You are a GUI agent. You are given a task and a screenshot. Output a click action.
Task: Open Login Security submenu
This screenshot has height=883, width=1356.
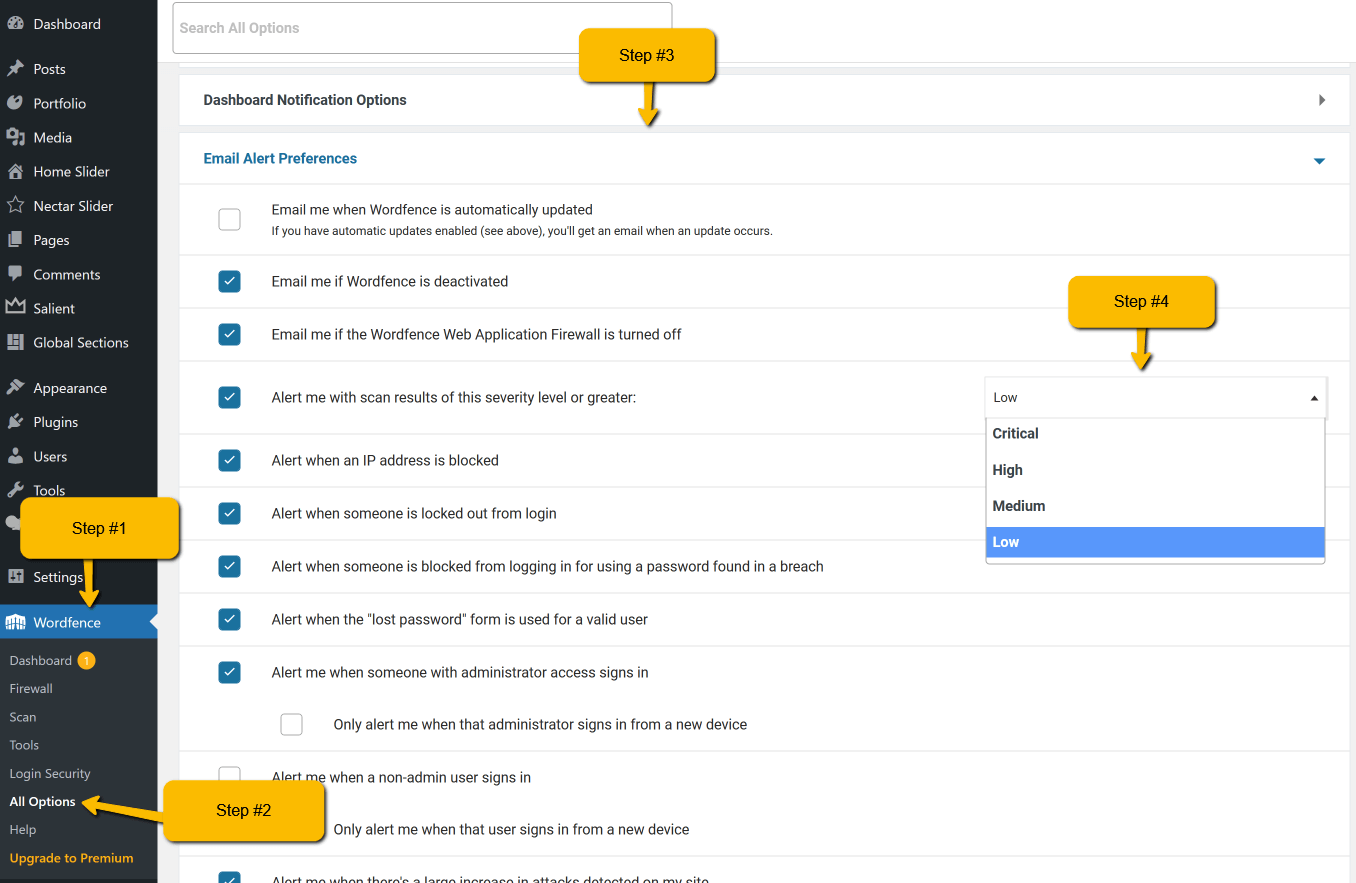click(x=50, y=773)
